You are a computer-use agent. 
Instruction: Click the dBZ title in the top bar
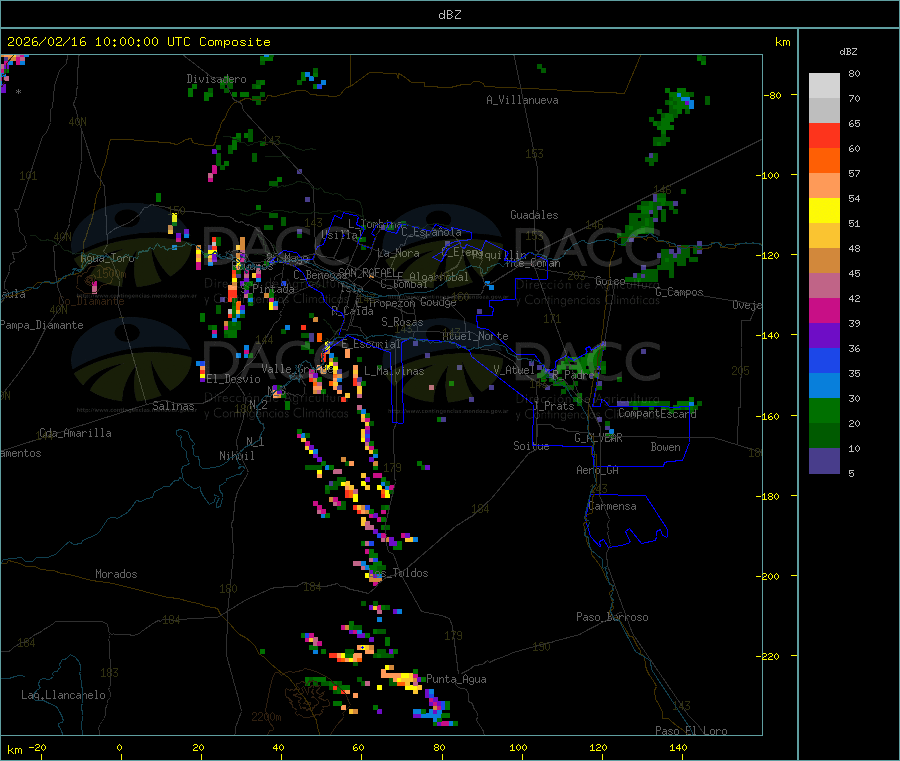click(x=449, y=15)
